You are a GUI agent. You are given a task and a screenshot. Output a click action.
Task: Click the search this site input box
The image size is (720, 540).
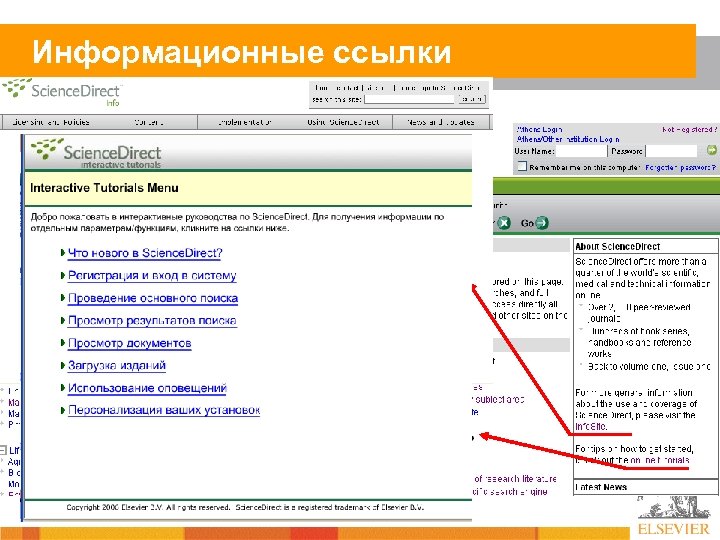pyautogui.click(x=409, y=99)
